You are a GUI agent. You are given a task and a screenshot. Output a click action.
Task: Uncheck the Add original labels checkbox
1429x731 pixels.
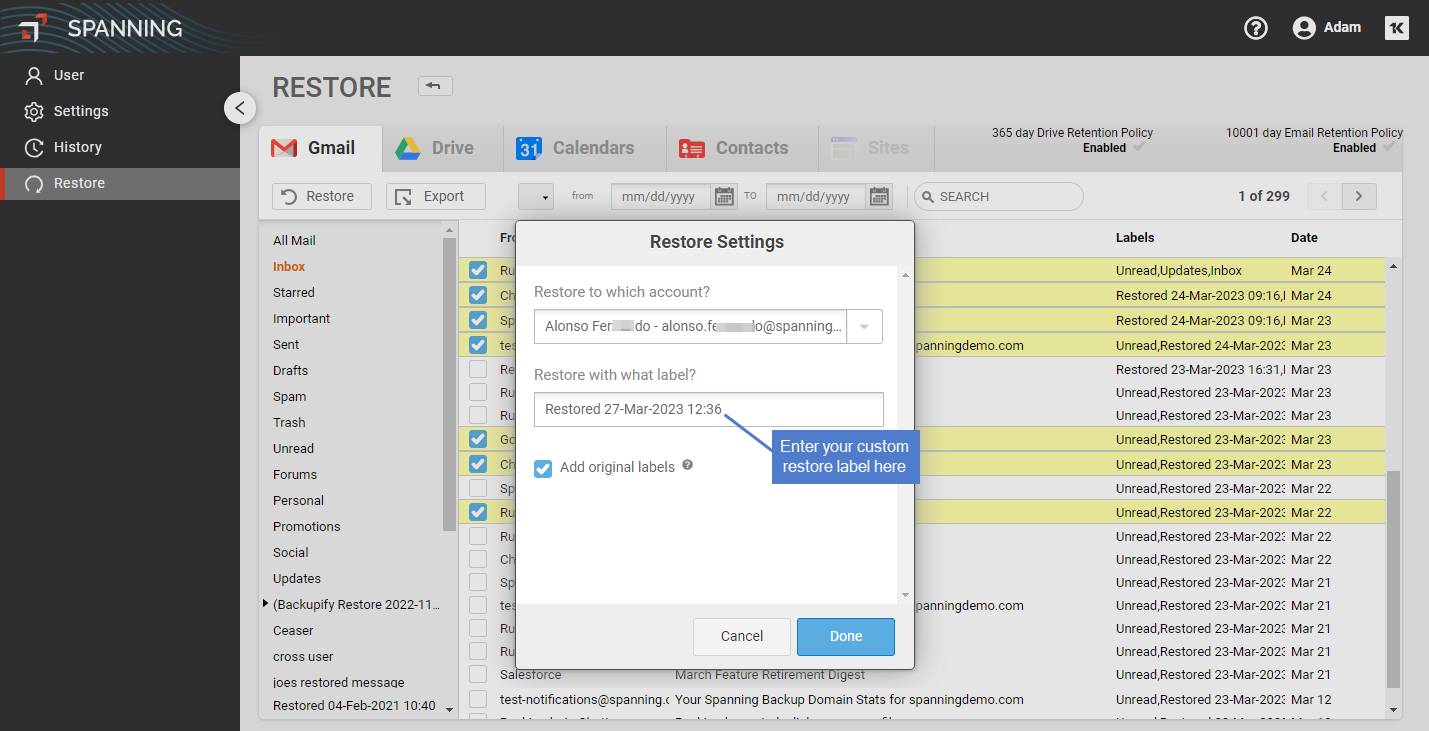click(x=543, y=468)
